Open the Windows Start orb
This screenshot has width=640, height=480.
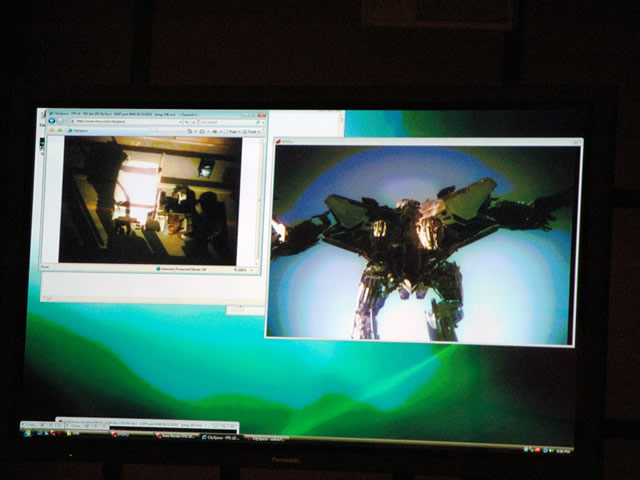coord(27,433)
